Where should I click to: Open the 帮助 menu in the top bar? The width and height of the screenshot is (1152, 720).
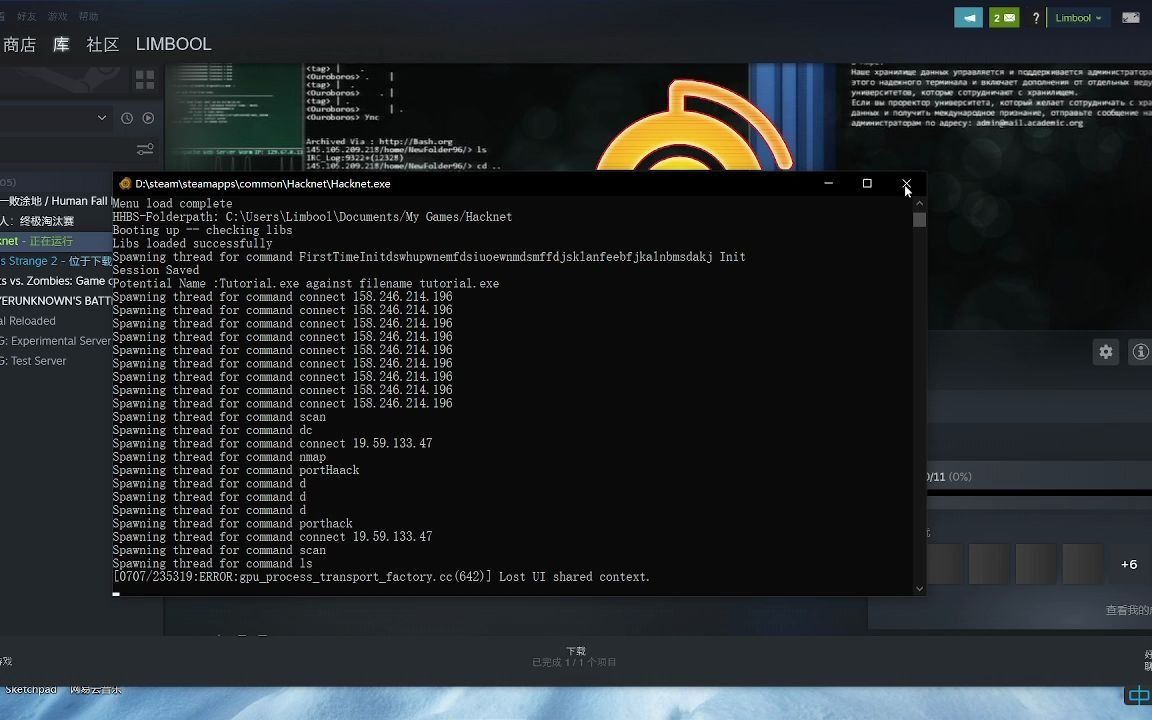(x=88, y=16)
